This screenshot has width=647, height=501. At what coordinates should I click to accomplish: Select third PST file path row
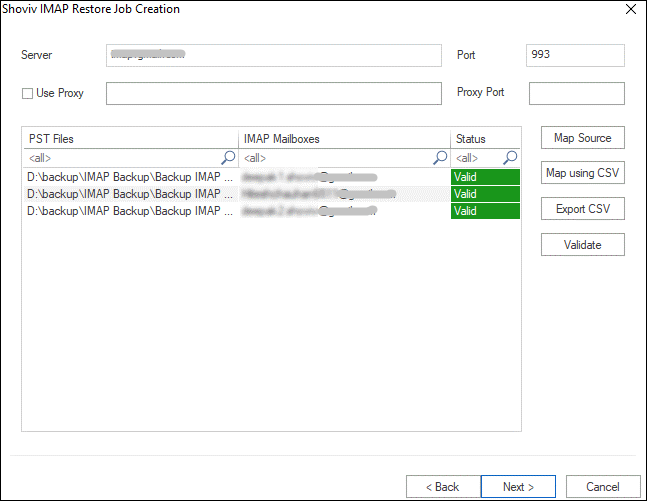130,211
